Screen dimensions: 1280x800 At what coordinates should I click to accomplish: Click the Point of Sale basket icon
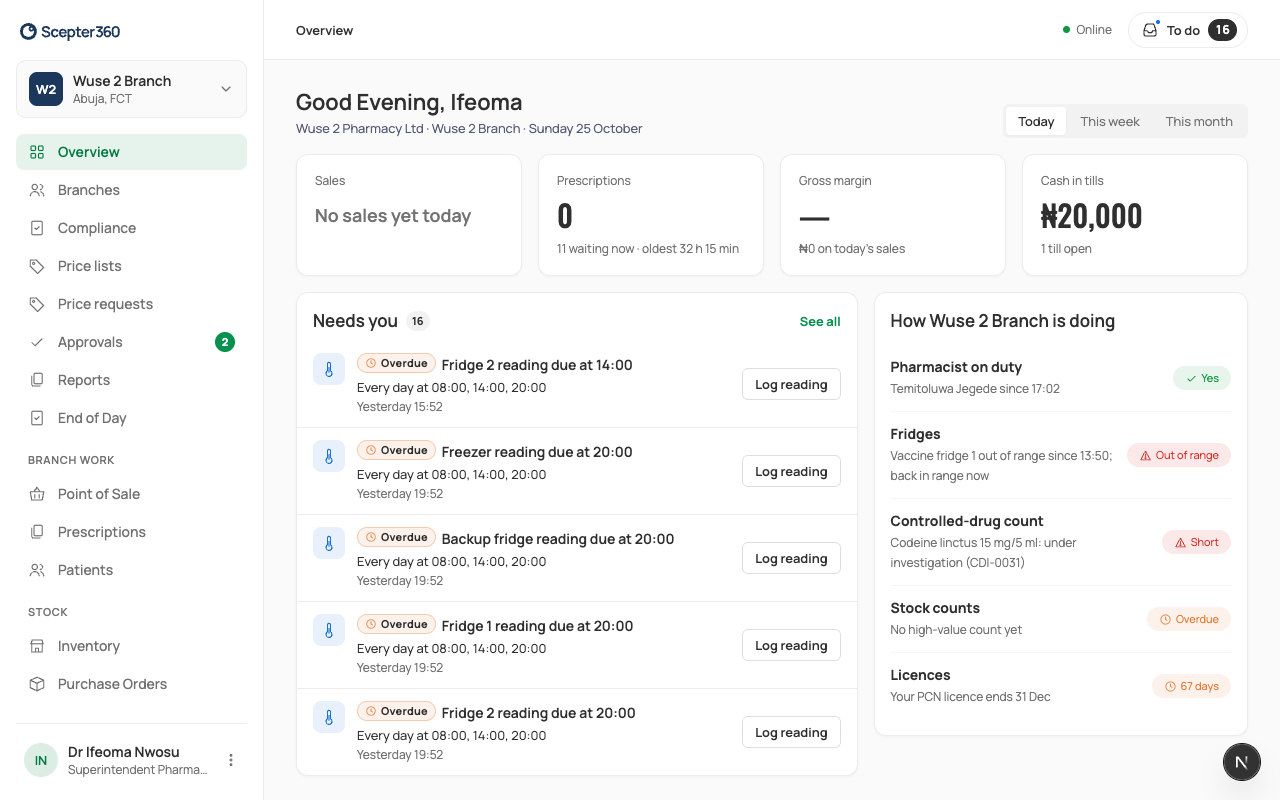tap(37, 494)
